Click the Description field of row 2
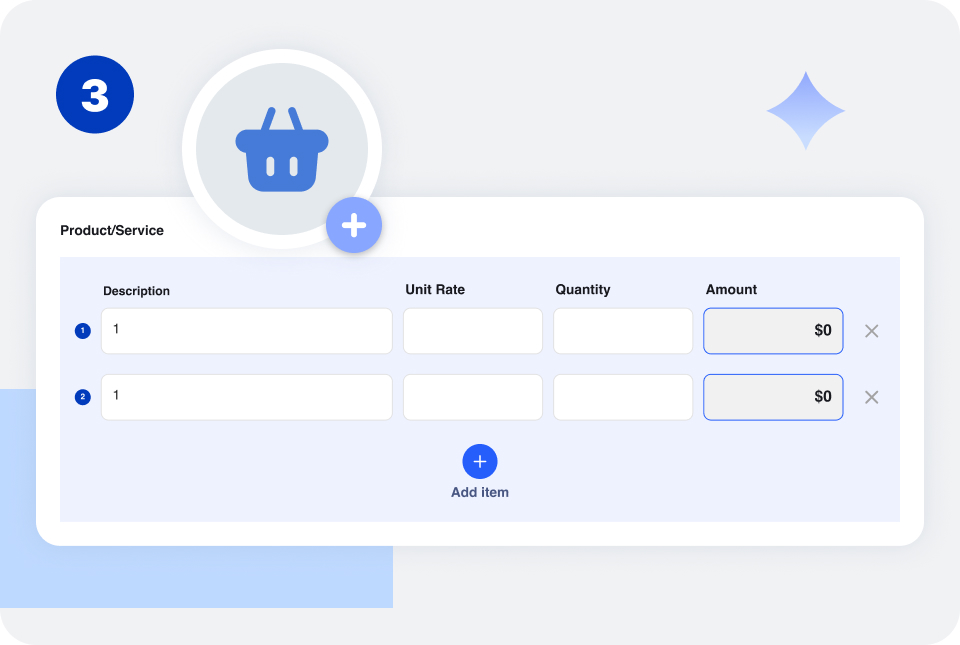Image resolution: width=960 pixels, height=645 pixels. [x=247, y=397]
